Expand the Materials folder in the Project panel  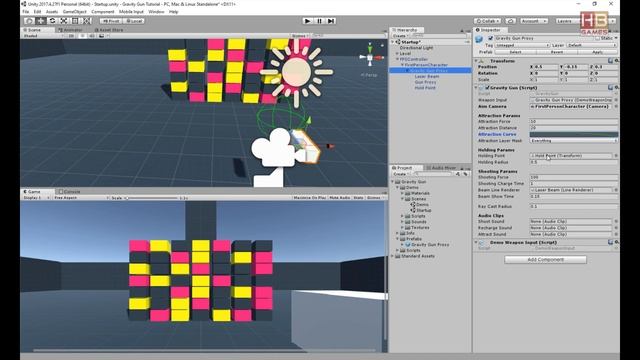pos(402,193)
